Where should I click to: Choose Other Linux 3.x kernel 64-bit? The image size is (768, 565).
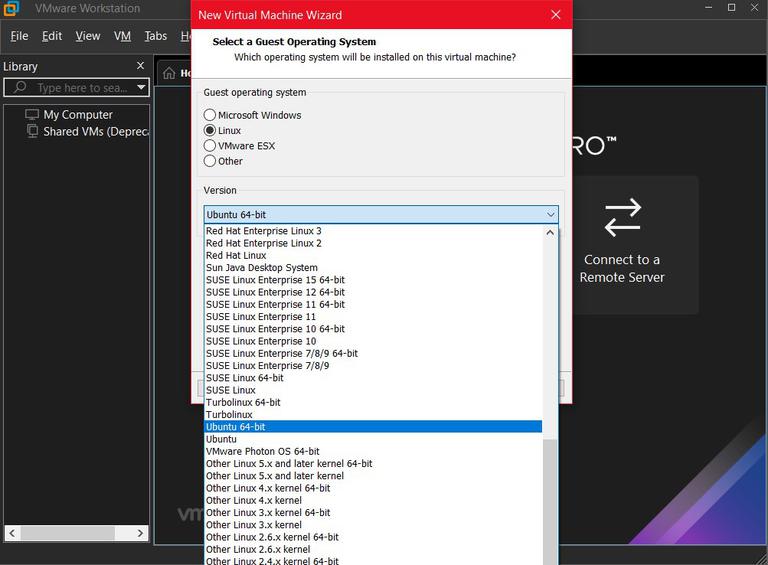pos(373,512)
